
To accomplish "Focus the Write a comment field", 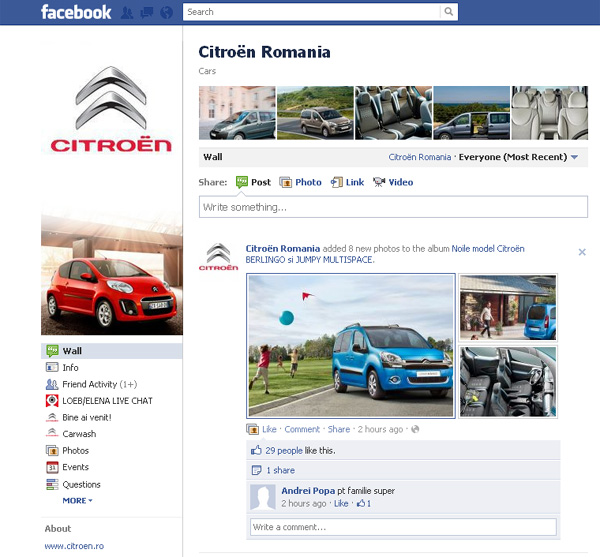I will (402, 527).
